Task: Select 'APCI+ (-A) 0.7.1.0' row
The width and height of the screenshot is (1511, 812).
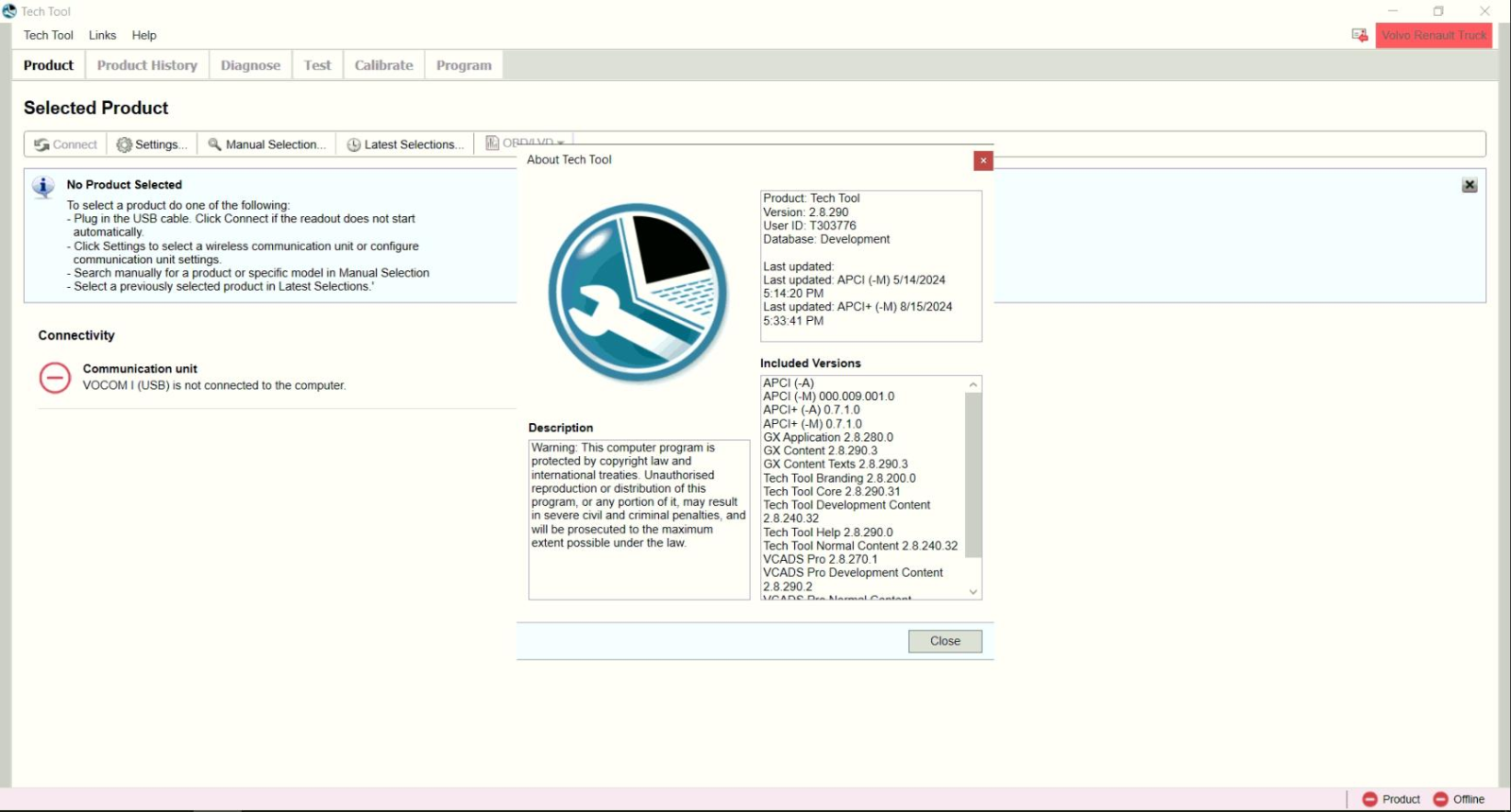Action: (811, 410)
